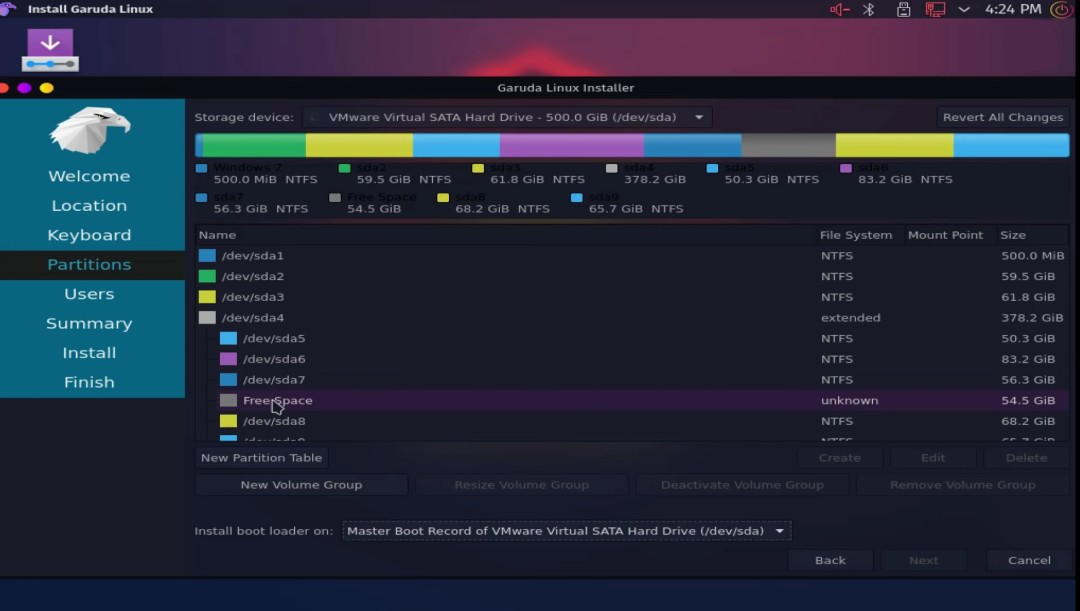Image resolution: width=1080 pixels, height=611 pixels.
Task: Select the /dev/sda1 row
Action: click(632, 256)
